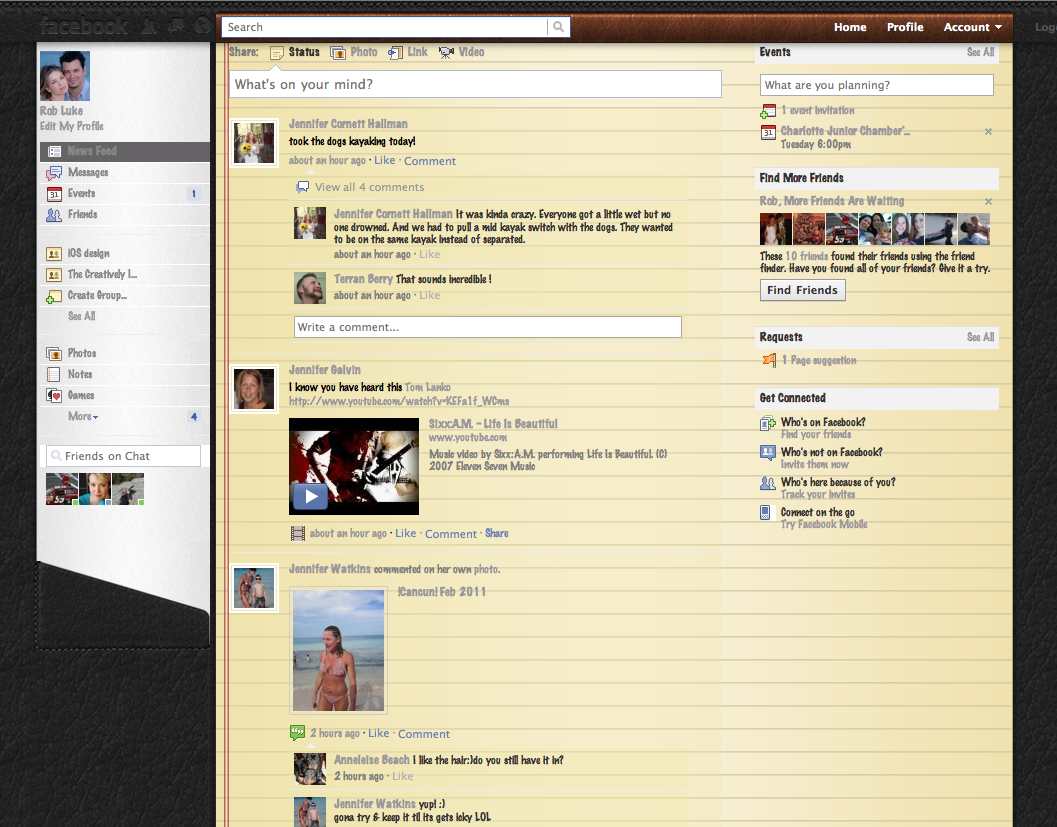Open The Creatively group icon
Image resolution: width=1057 pixels, height=827 pixels.
point(54,275)
